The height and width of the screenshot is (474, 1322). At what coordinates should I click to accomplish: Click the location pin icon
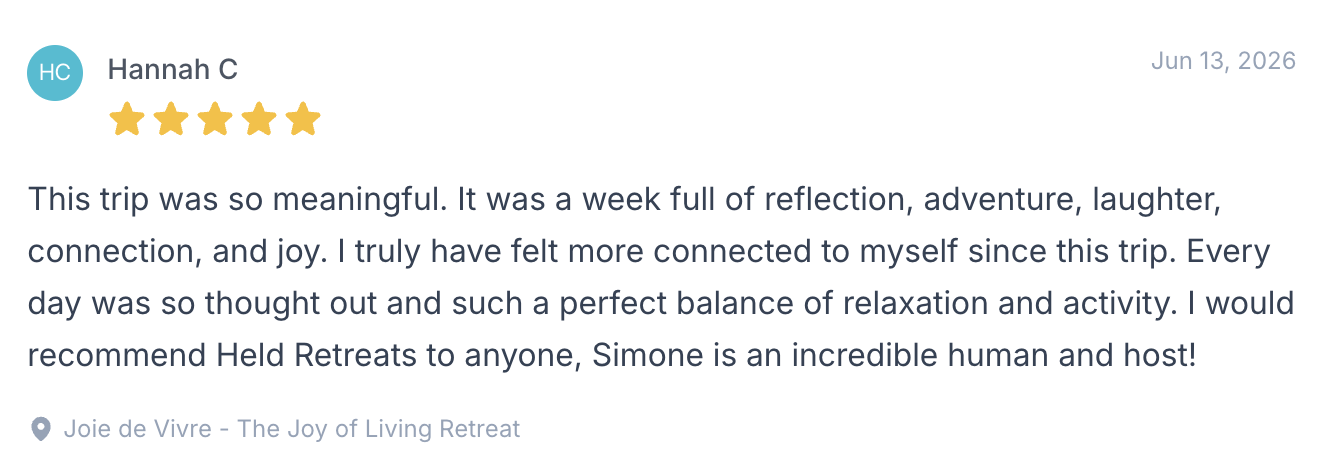click(40, 430)
